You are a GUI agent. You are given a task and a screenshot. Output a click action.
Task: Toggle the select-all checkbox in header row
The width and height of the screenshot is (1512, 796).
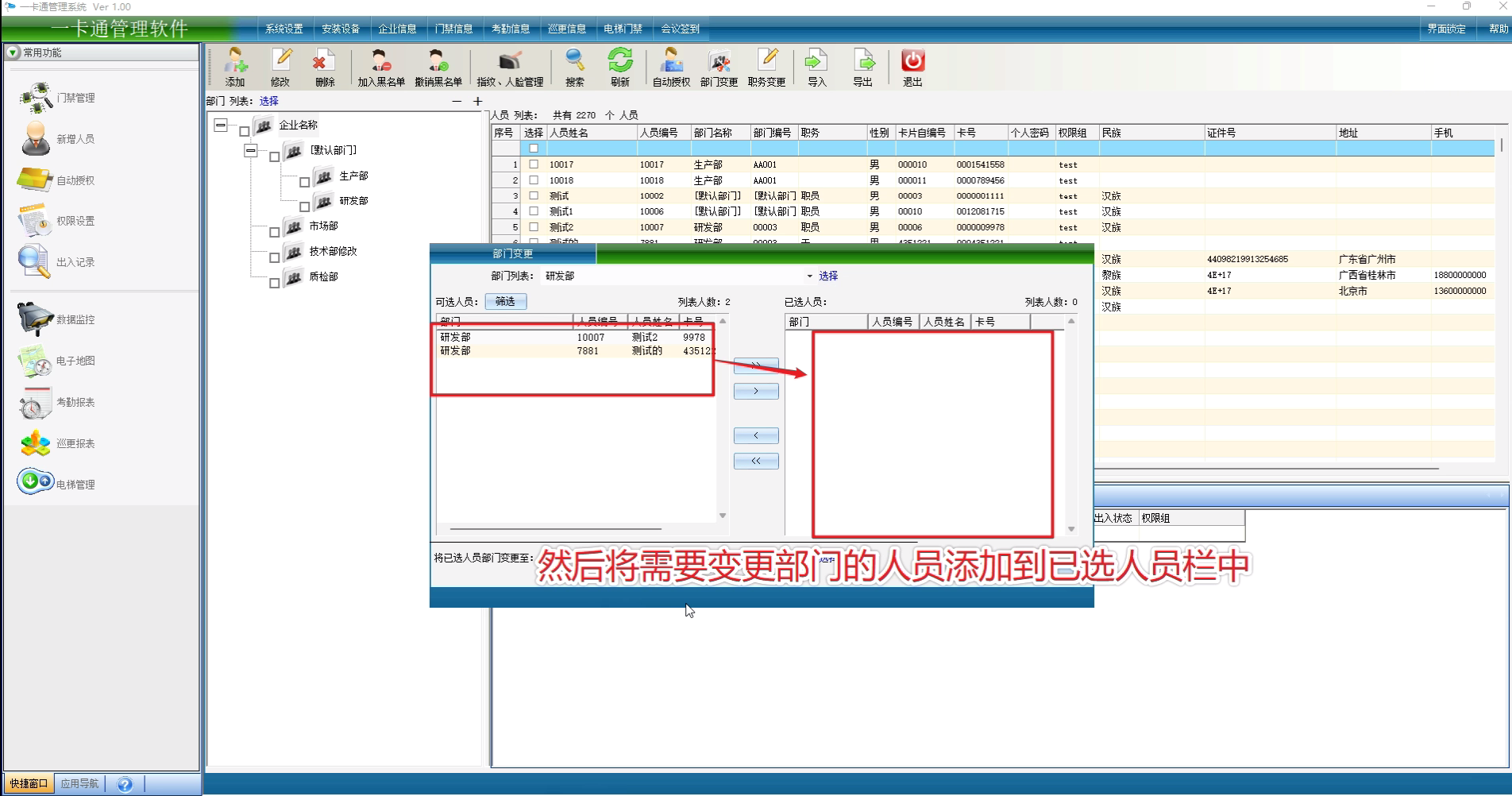(x=534, y=149)
